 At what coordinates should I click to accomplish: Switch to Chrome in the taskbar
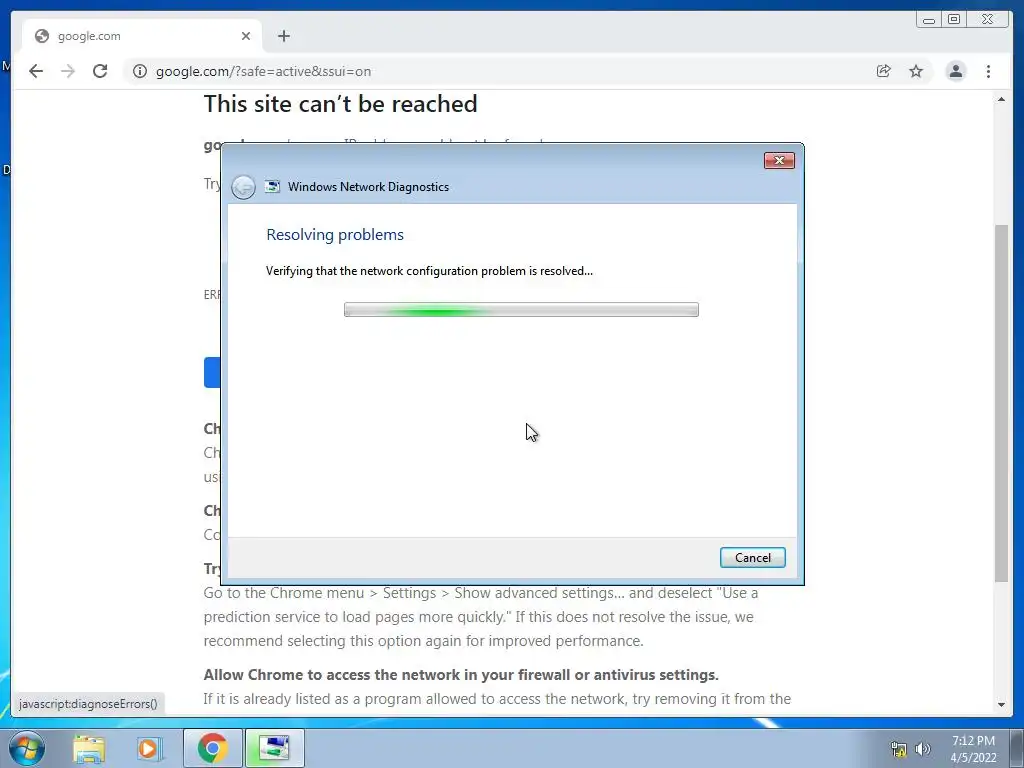pos(212,748)
